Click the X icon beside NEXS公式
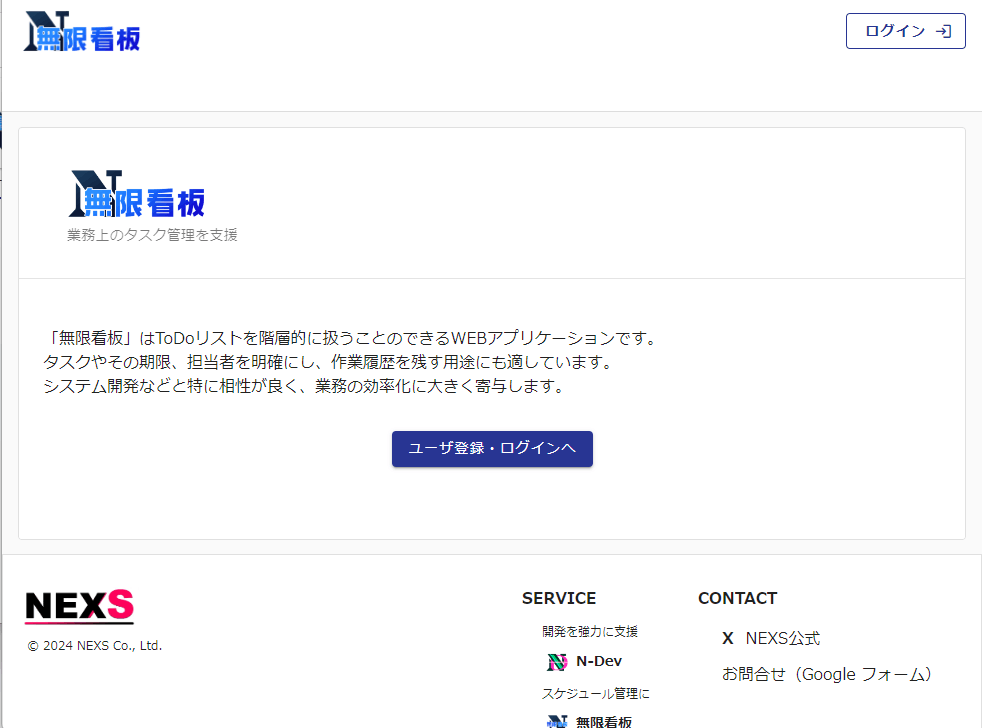982x728 pixels. [x=728, y=638]
